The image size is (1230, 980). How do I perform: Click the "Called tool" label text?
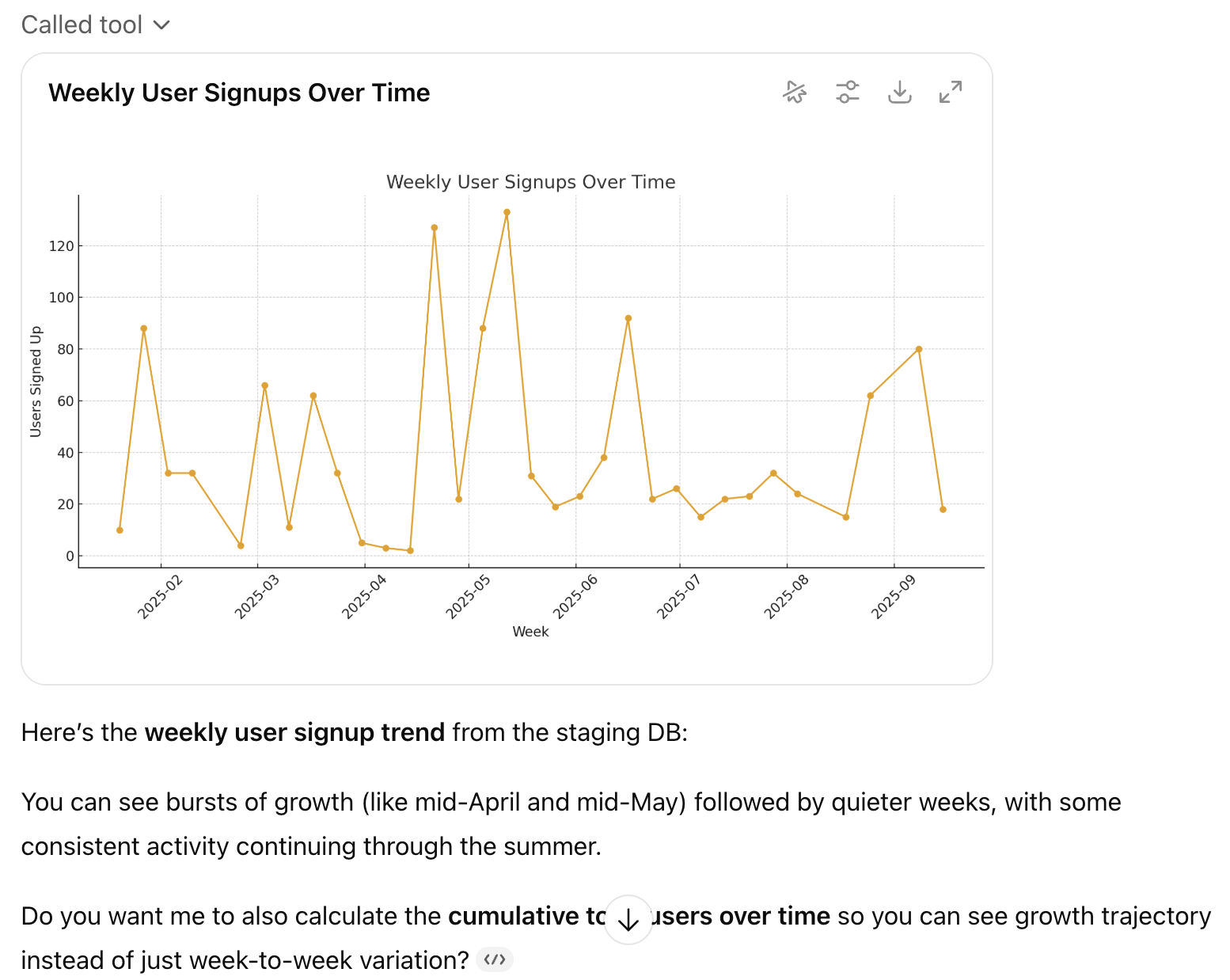[x=82, y=25]
